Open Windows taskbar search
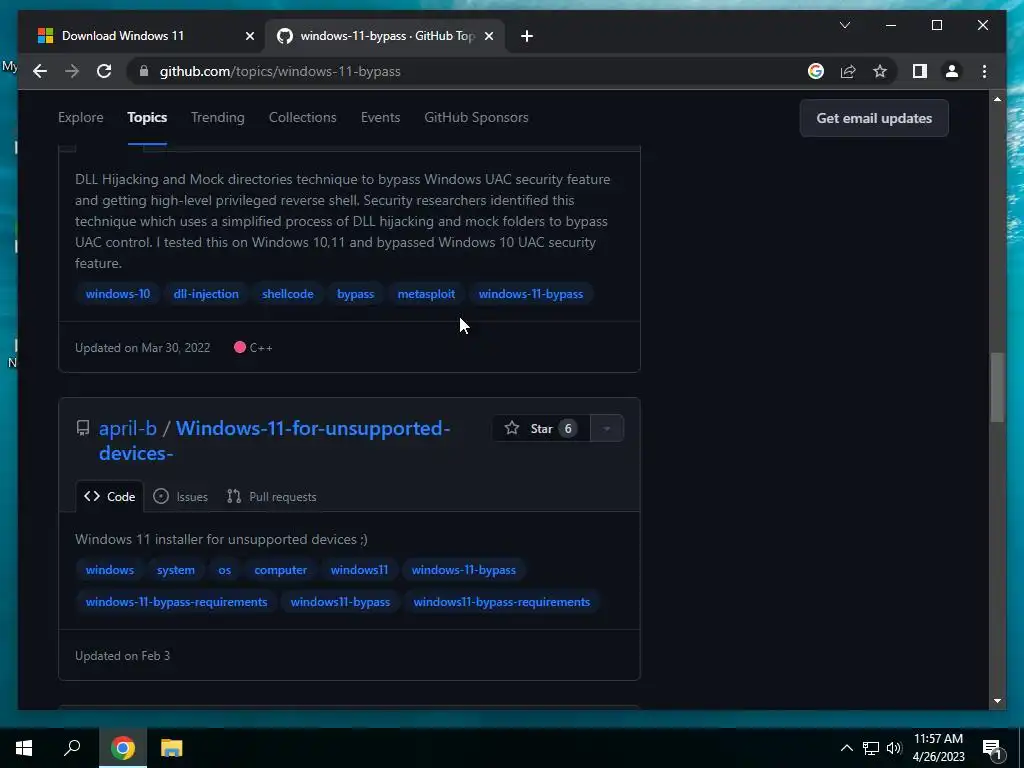This screenshot has height=768, width=1024. pos(72,748)
